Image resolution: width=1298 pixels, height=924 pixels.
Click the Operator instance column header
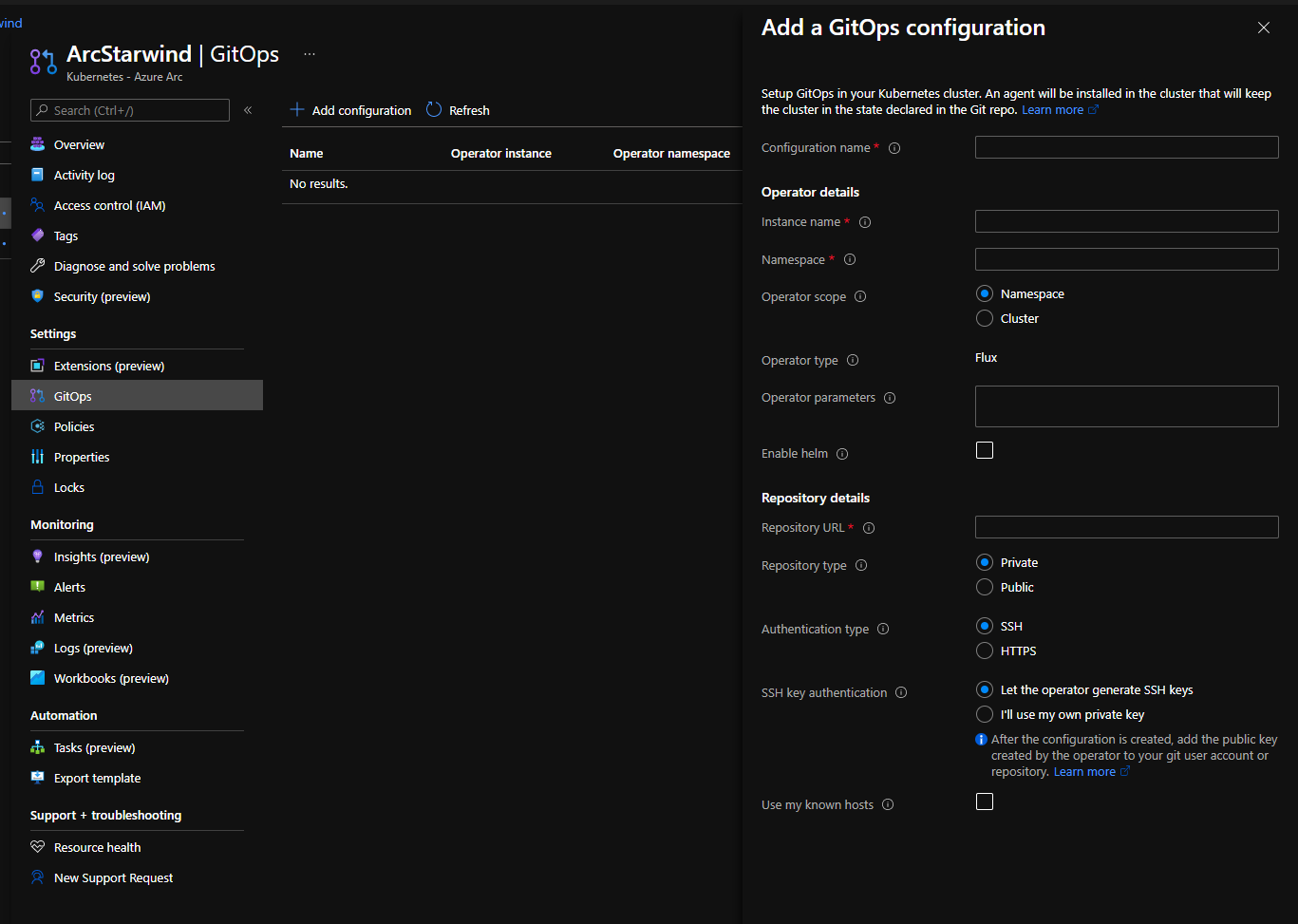(501, 153)
